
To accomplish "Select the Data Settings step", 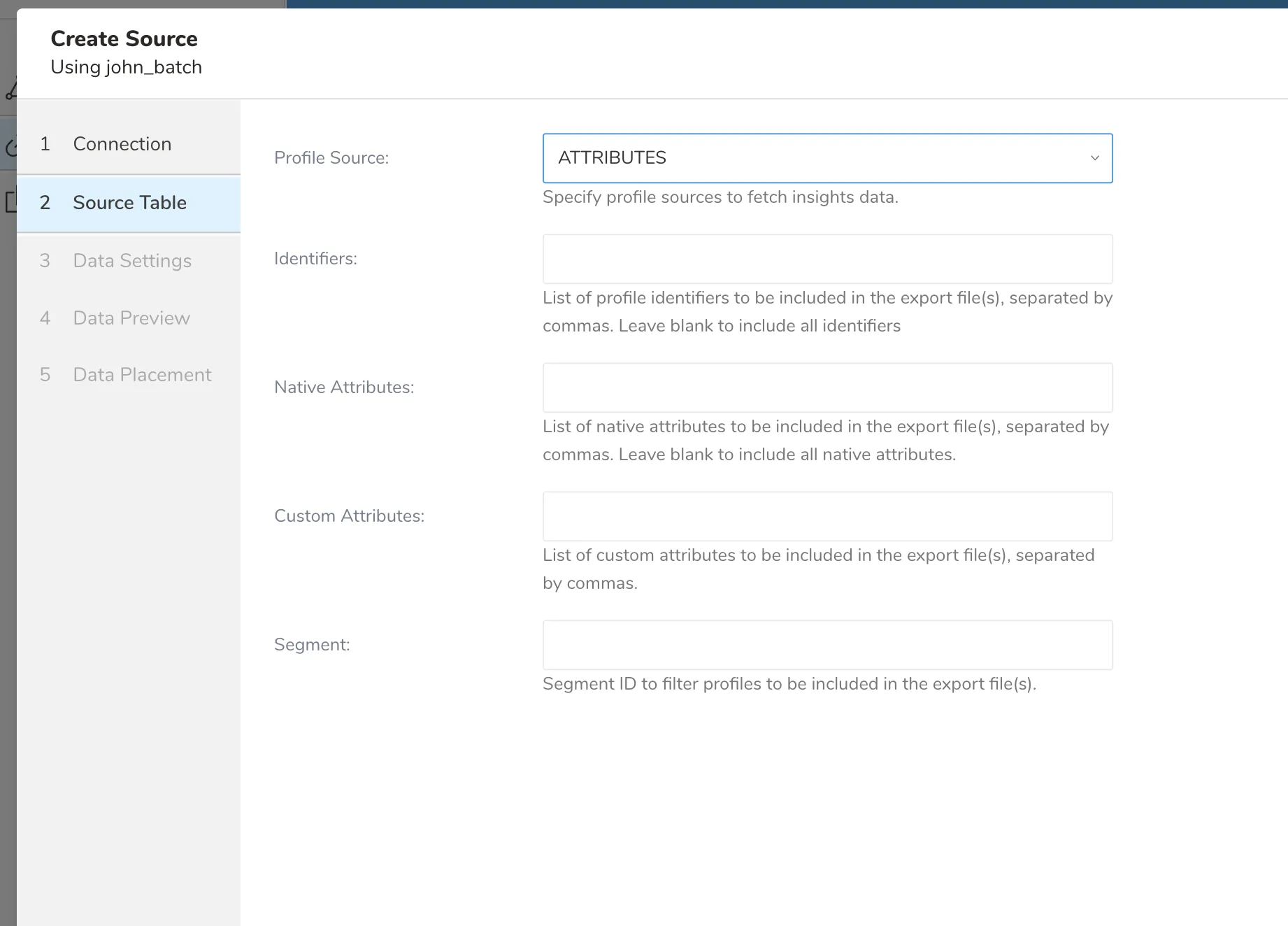I will [129, 261].
